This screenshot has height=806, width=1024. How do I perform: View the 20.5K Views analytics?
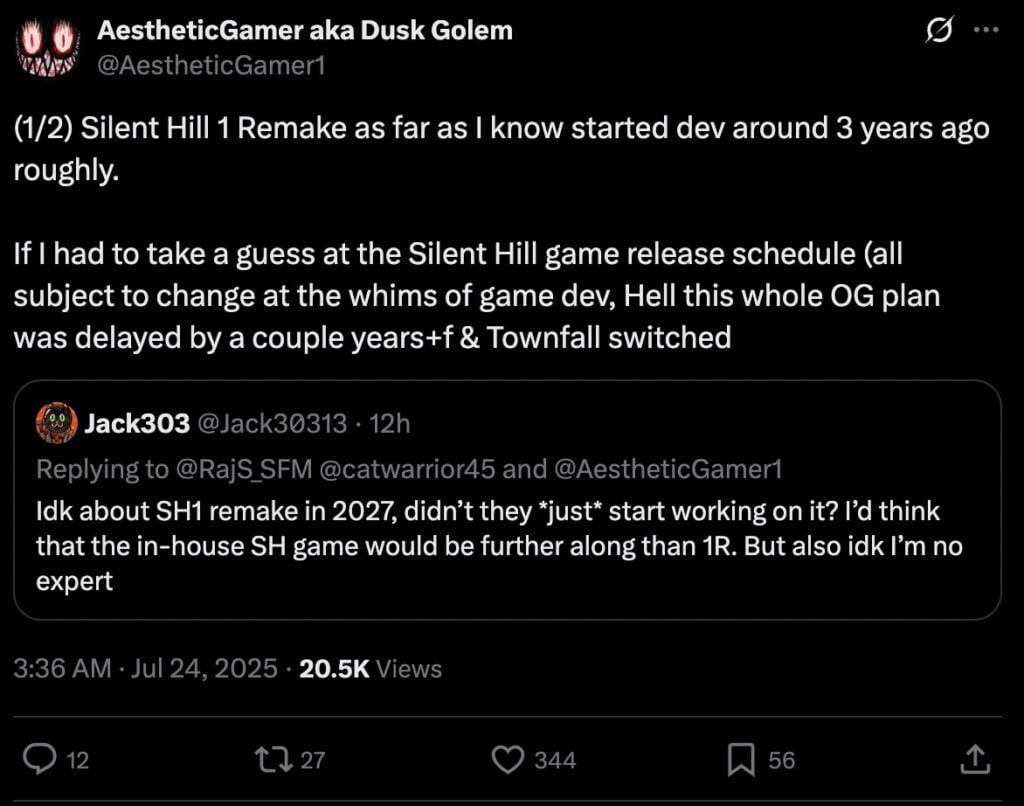click(x=370, y=669)
